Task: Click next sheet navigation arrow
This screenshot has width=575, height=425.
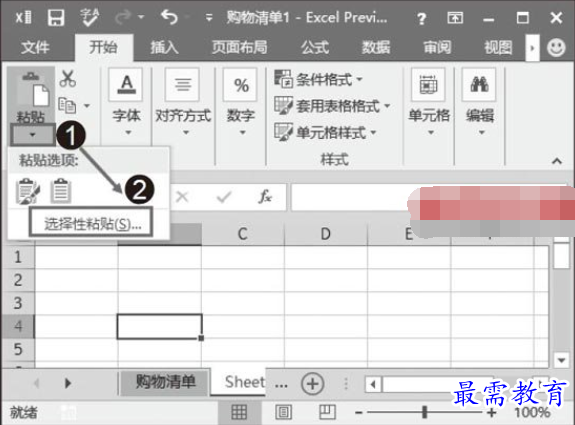Action: pyautogui.click(x=68, y=383)
